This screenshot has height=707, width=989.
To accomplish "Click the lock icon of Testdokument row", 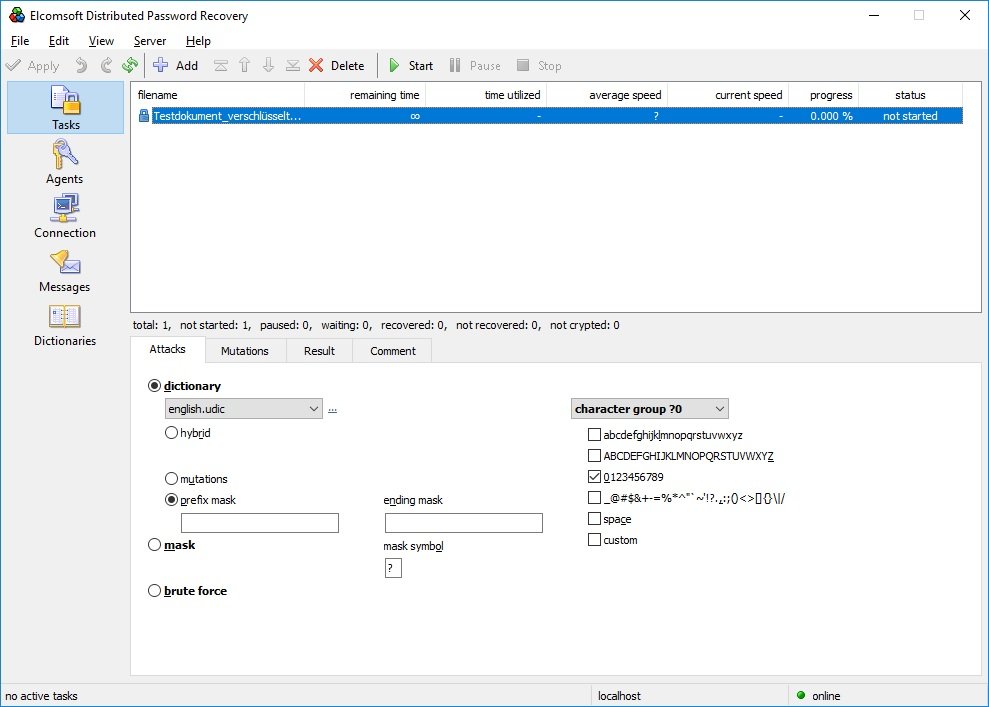I will (144, 115).
